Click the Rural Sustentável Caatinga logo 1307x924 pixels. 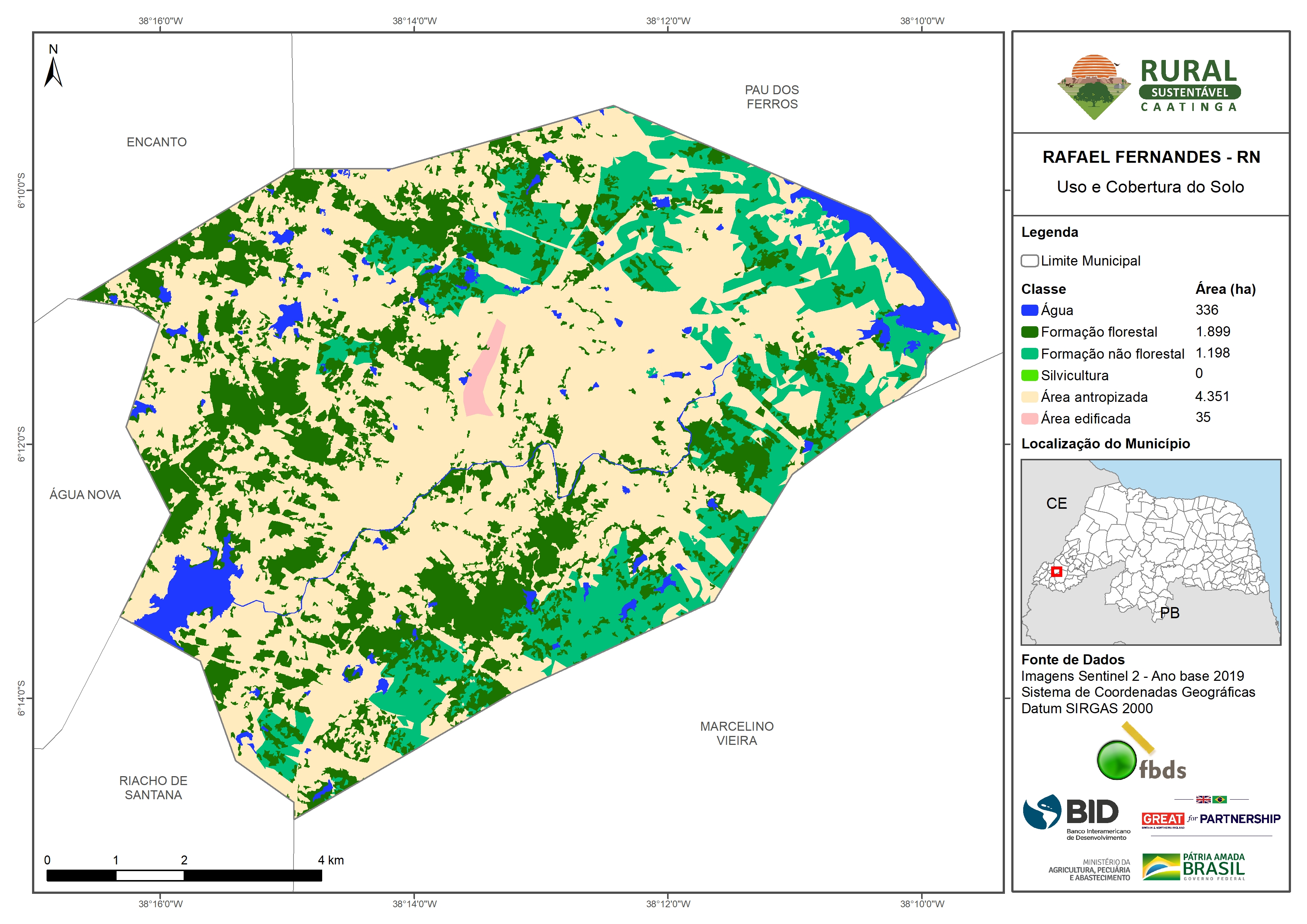(x=1149, y=86)
